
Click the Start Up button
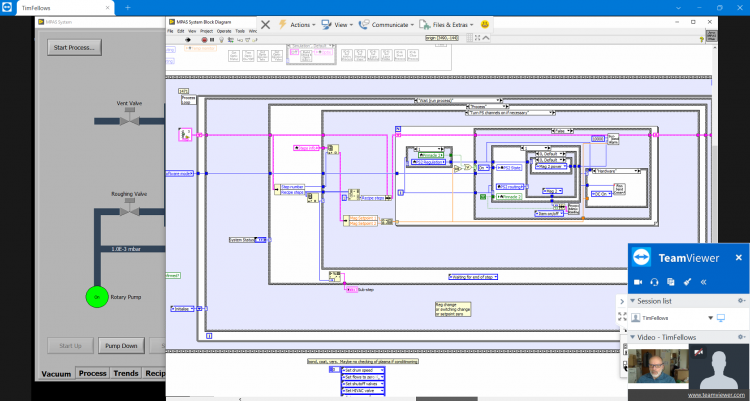click(70, 345)
